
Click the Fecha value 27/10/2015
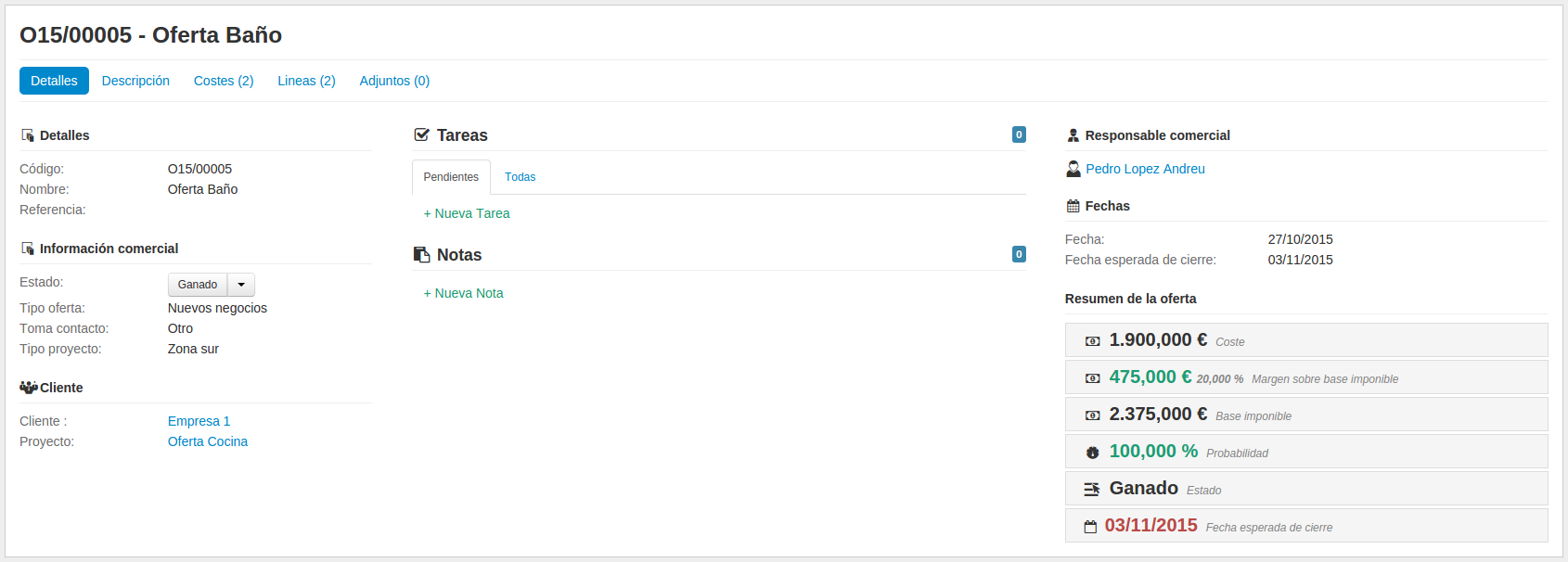click(x=1300, y=239)
